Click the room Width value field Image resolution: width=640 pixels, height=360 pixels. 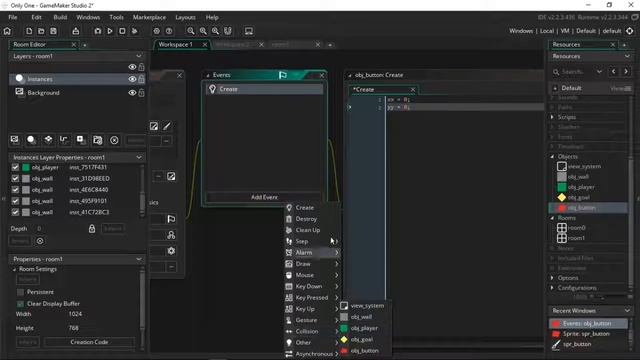75,314
